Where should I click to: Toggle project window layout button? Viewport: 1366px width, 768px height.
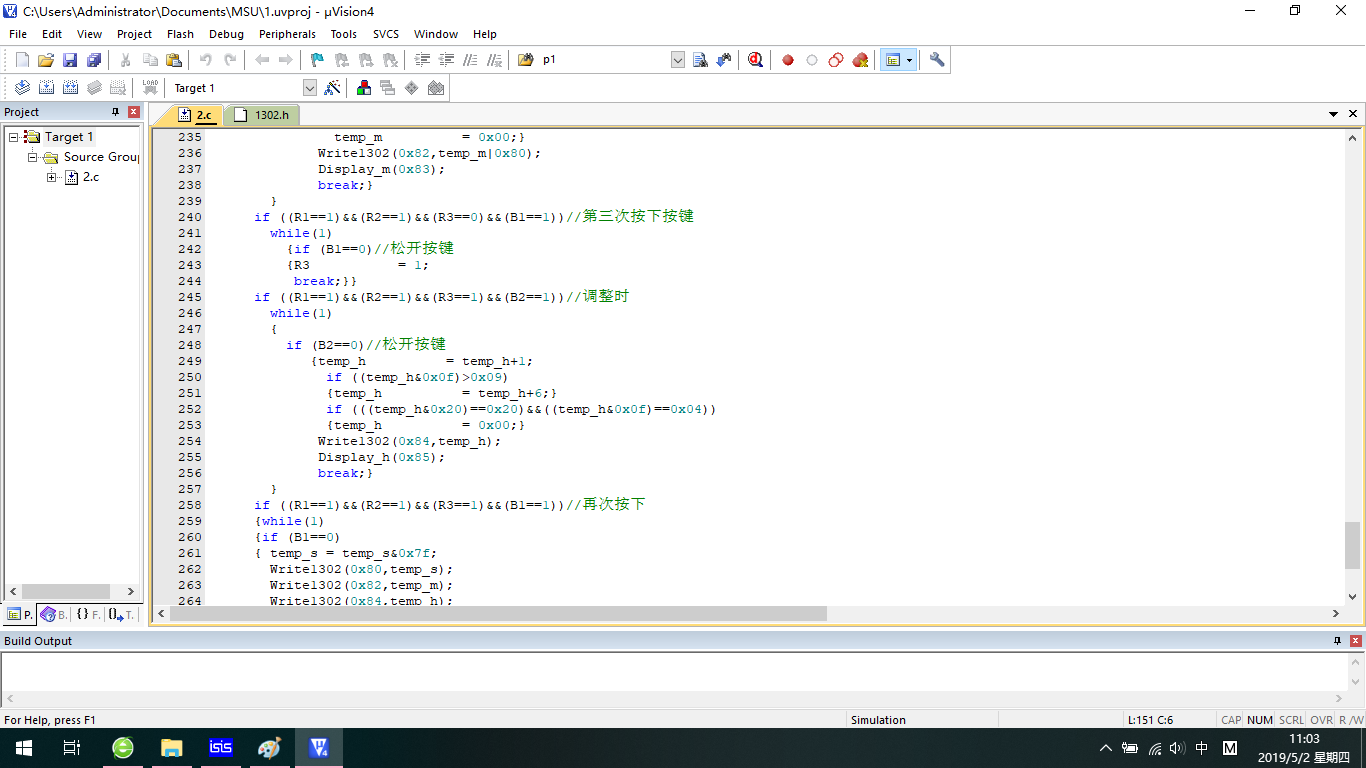[x=893, y=60]
